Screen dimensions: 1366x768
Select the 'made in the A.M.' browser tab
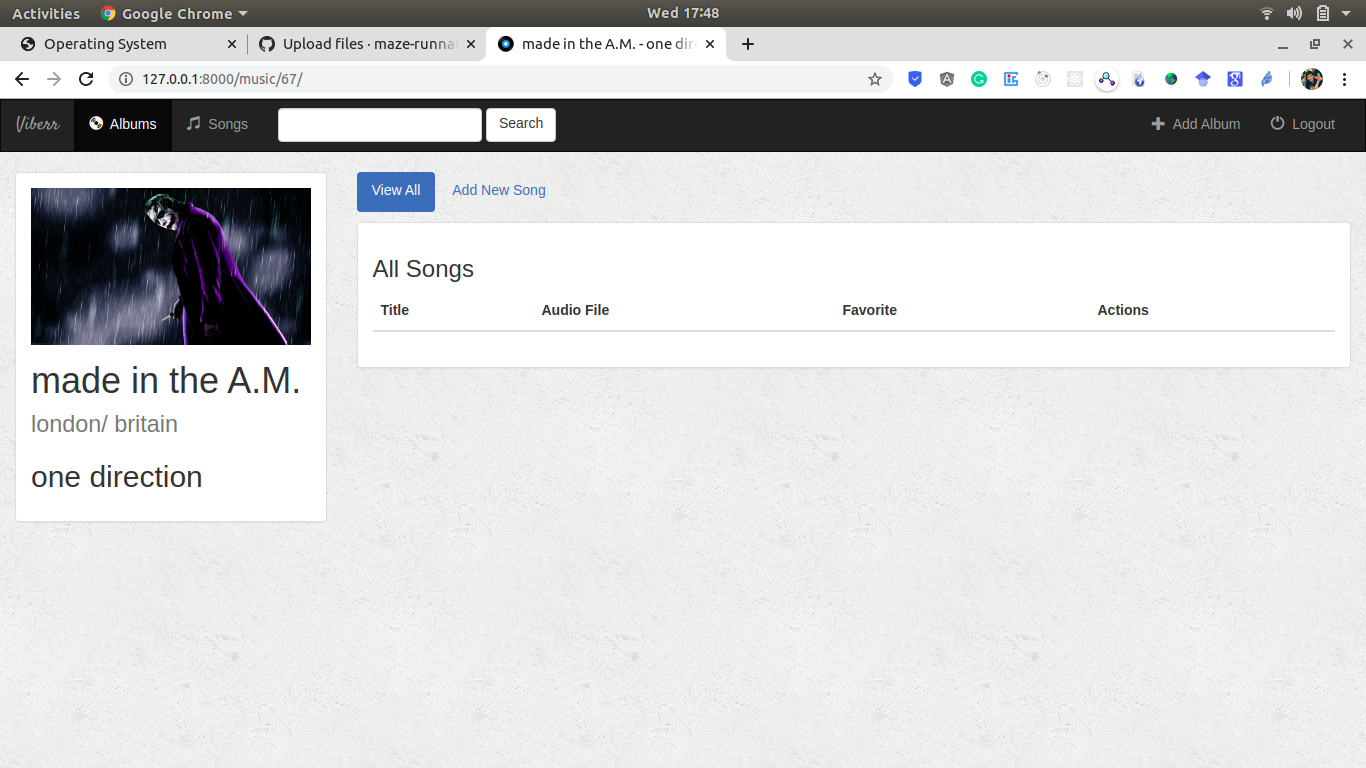[x=605, y=44]
